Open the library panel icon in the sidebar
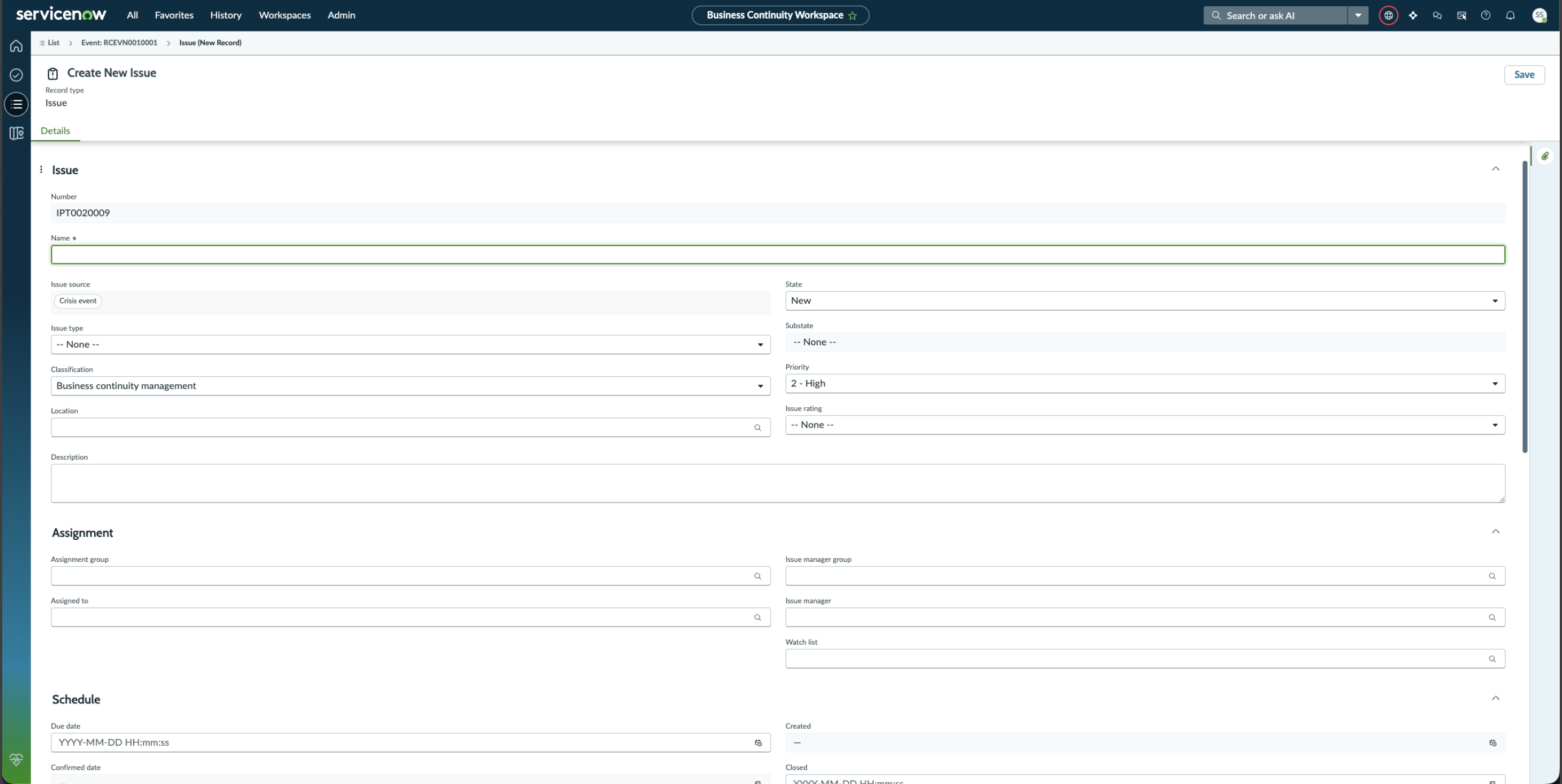Screen dimensions: 1562x784 (x=16, y=133)
